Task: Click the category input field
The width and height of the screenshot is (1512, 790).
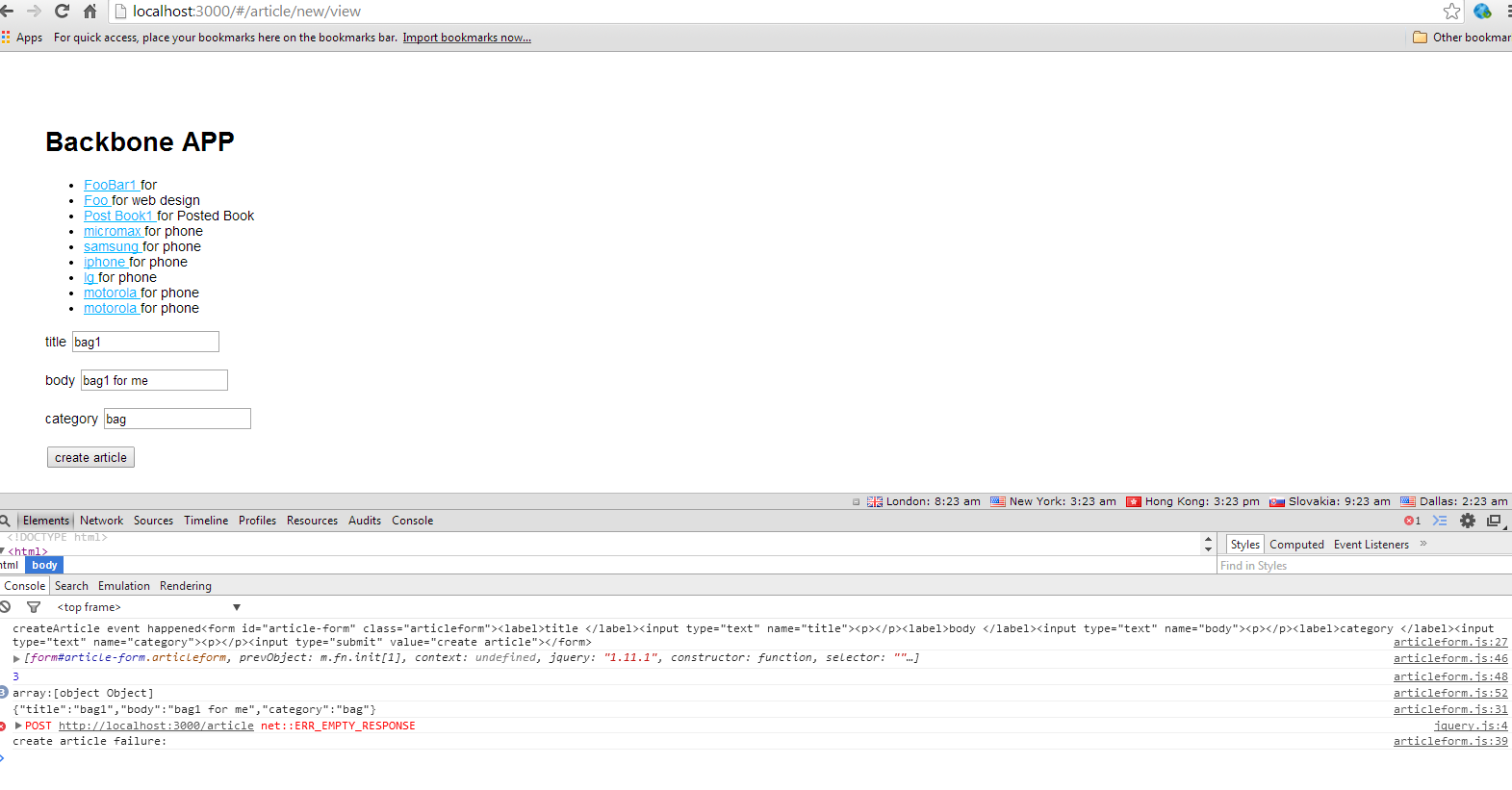Action: [x=177, y=419]
